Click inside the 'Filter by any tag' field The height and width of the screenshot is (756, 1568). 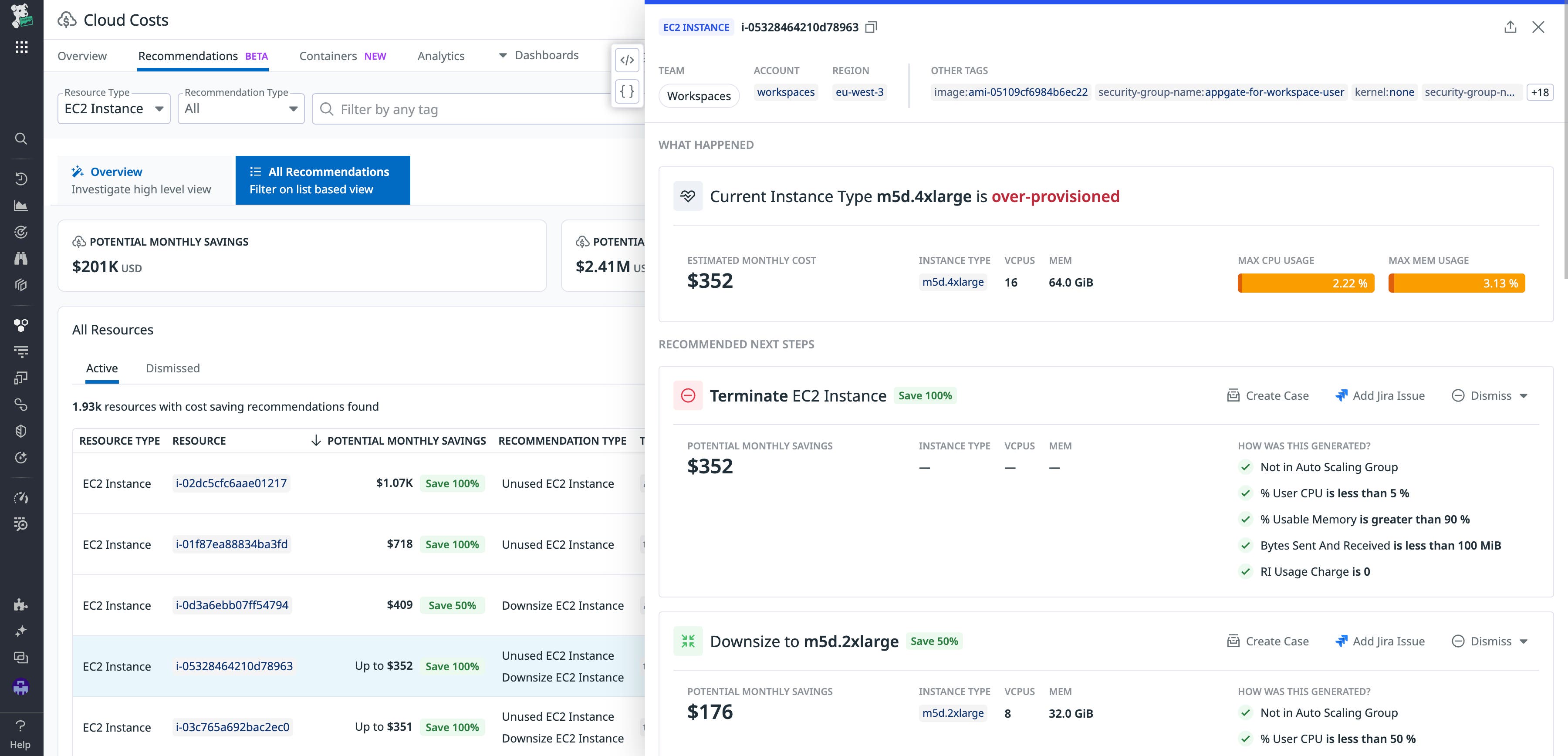click(426, 109)
